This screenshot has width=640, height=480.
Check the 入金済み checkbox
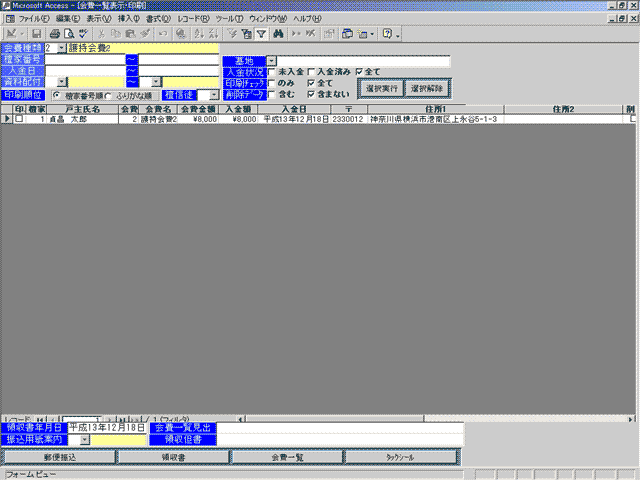click(311, 72)
